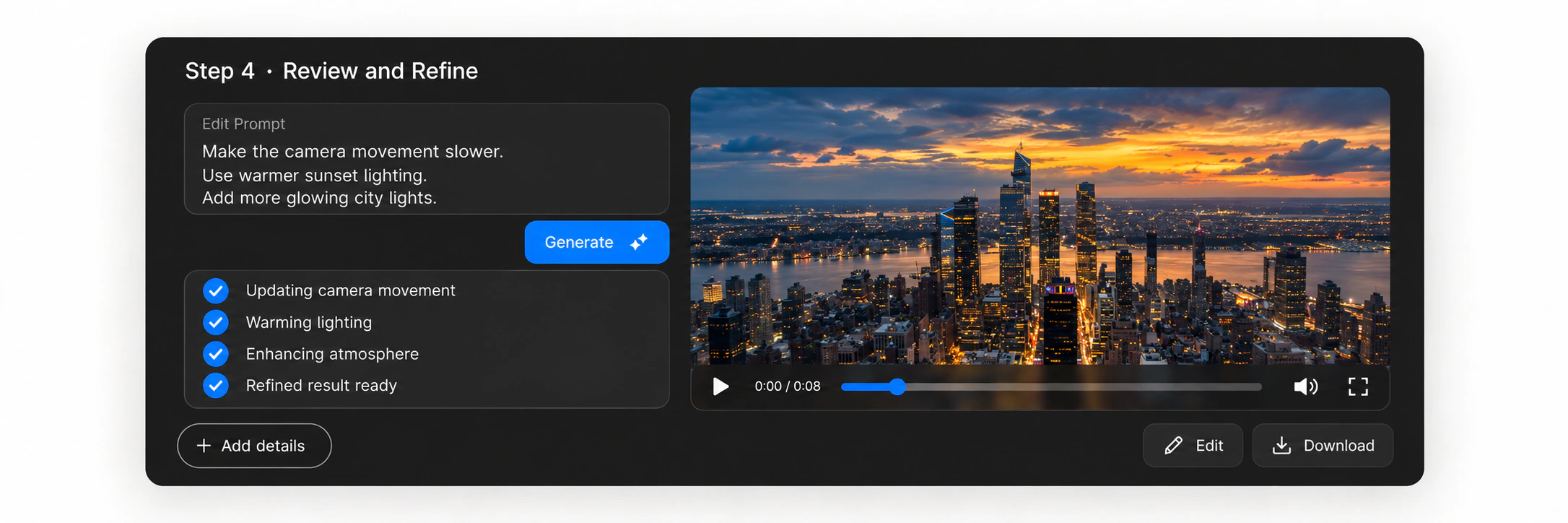Mute the video with the speaker icon
The image size is (1568, 523).
click(1305, 386)
